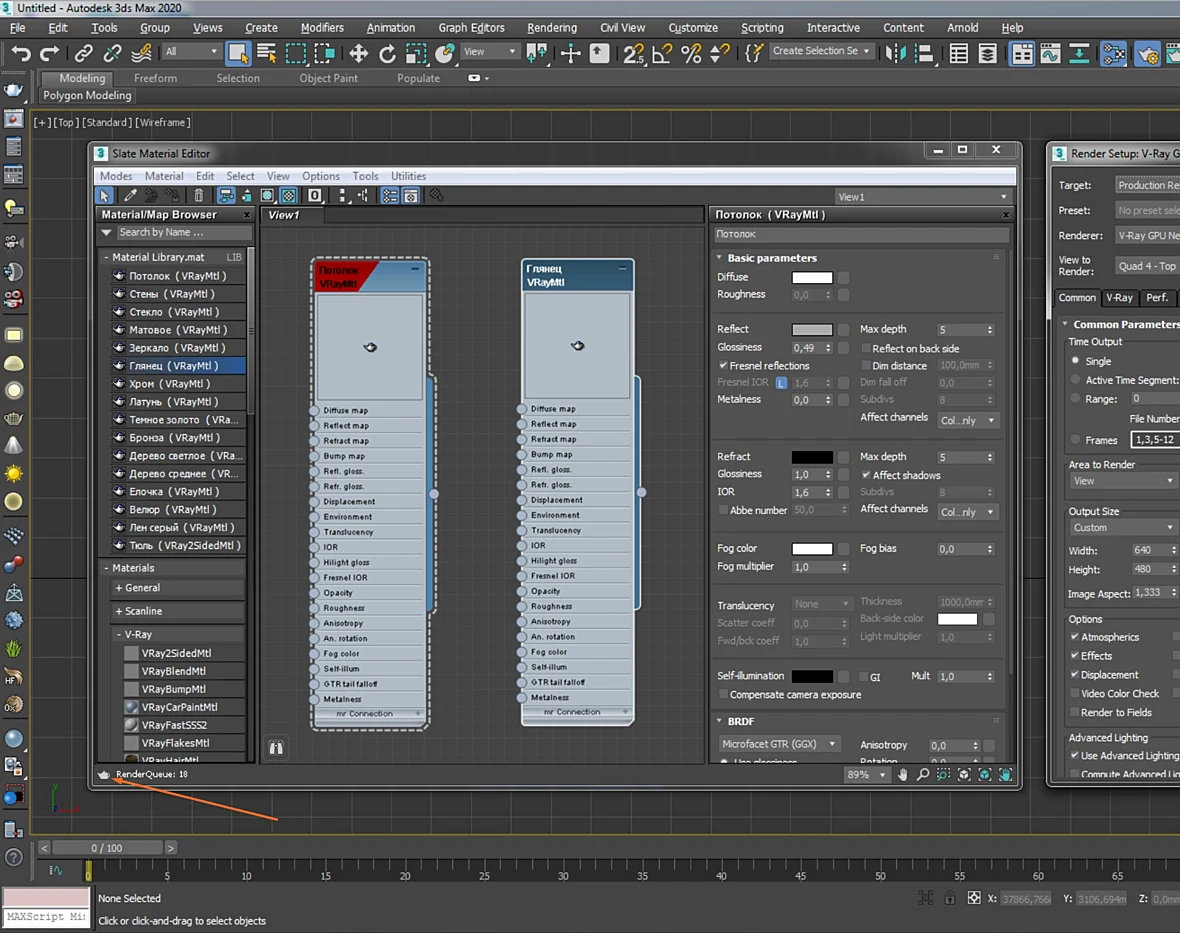The width and height of the screenshot is (1180, 933).
Task: Click the Wireframe viewport label
Action: pos(163,122)
